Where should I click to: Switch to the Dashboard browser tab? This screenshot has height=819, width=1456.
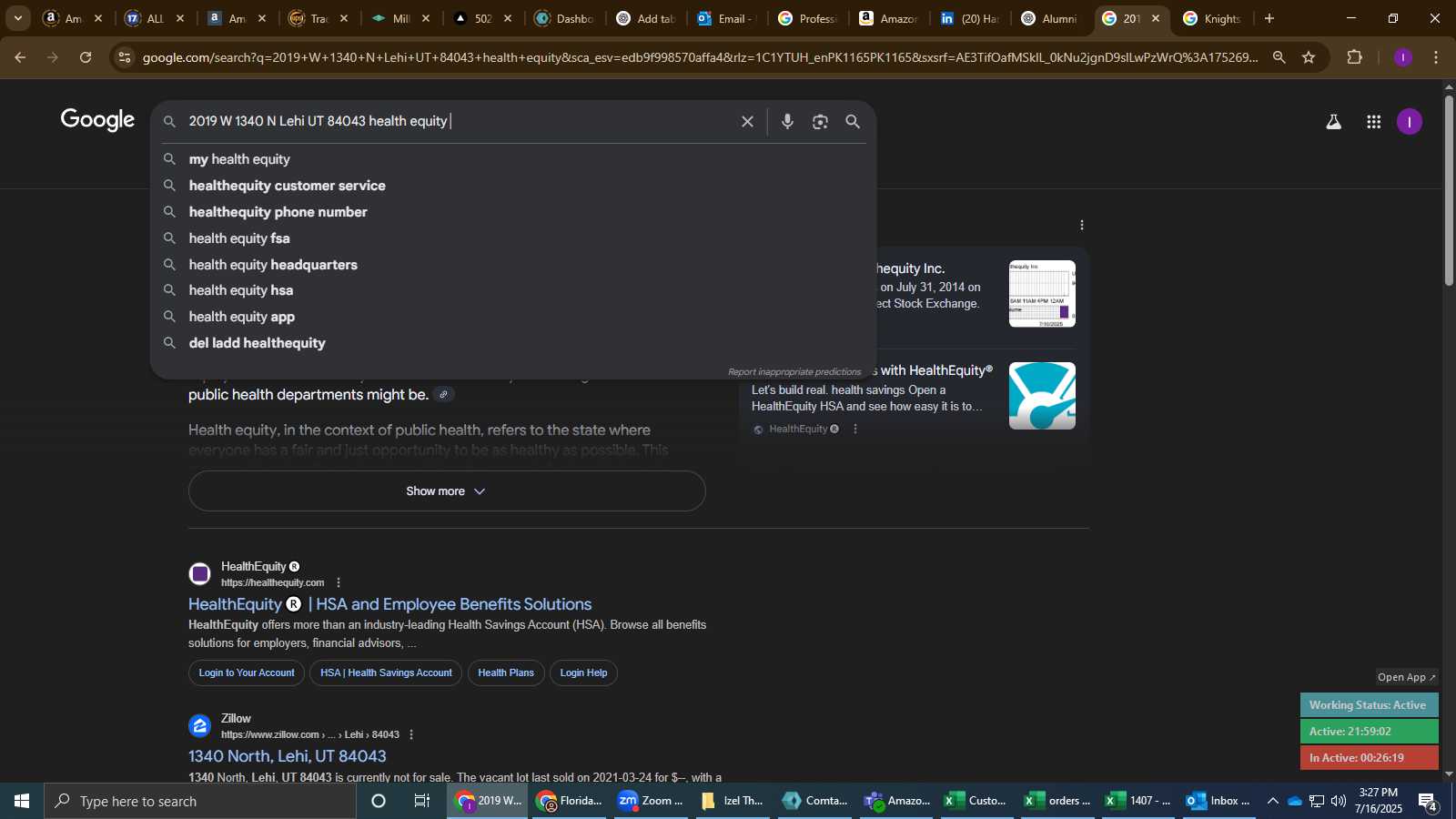(x=564, y=18)
